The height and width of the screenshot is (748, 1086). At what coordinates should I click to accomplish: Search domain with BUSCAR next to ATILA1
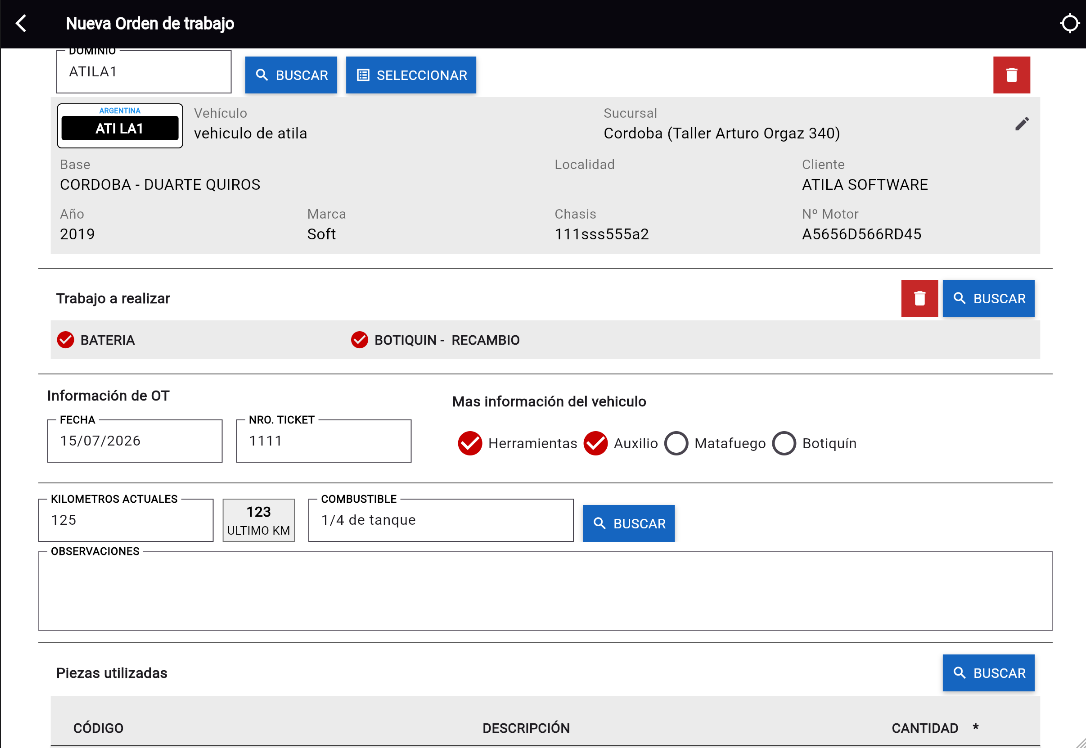coord(291,75)
